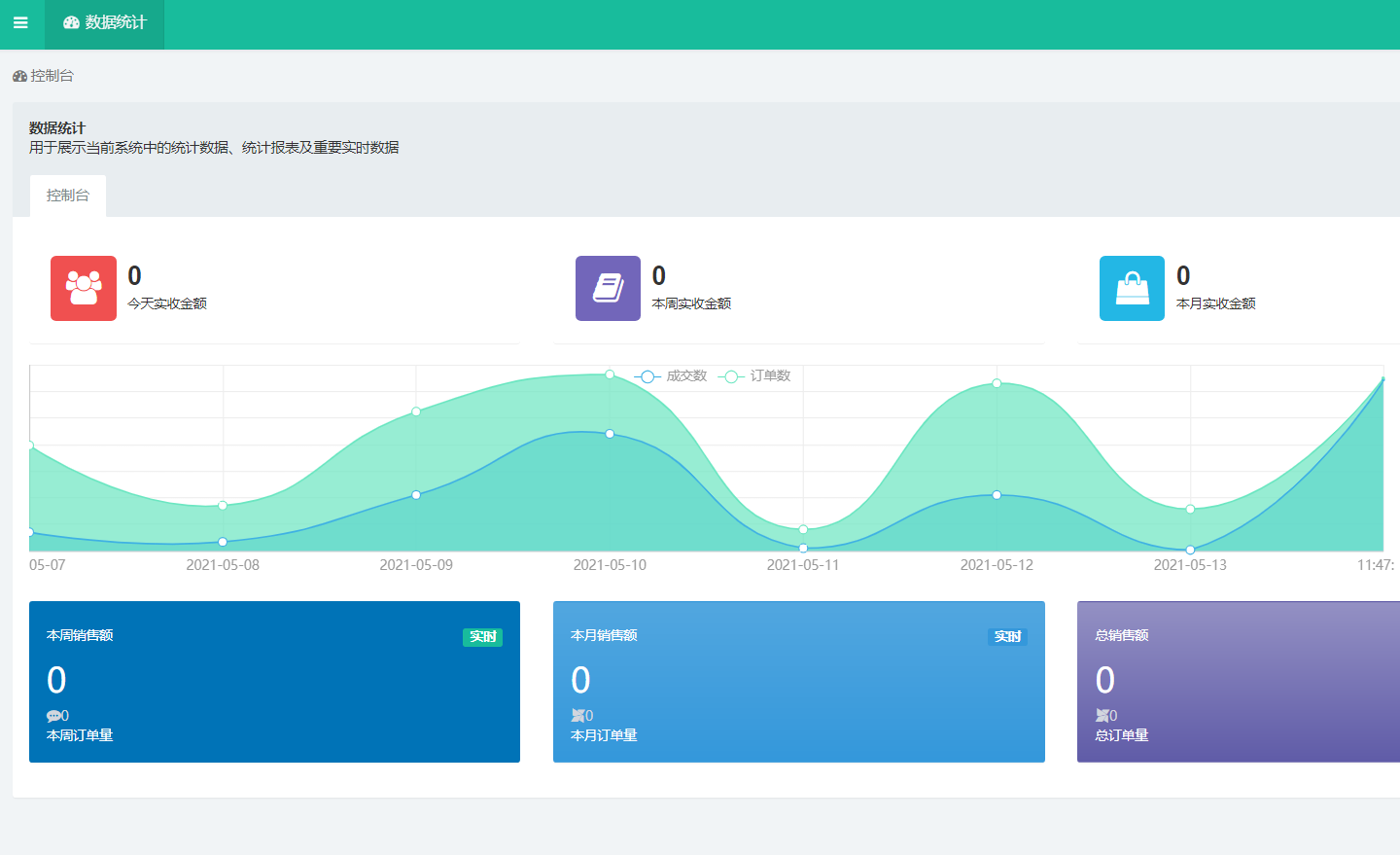Click the cart icon above 本月订单量
The image size is (1400, 855).
(577, 716)
